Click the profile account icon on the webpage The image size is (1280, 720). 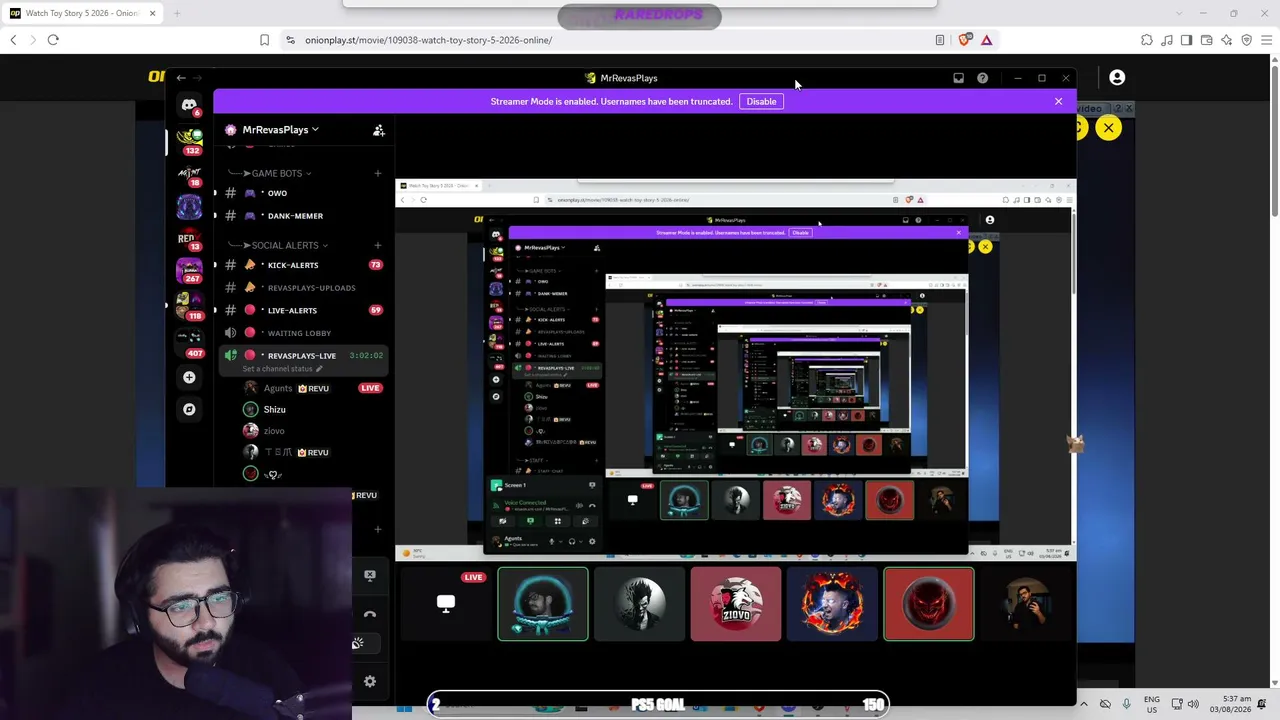[x=1117, y=78]
